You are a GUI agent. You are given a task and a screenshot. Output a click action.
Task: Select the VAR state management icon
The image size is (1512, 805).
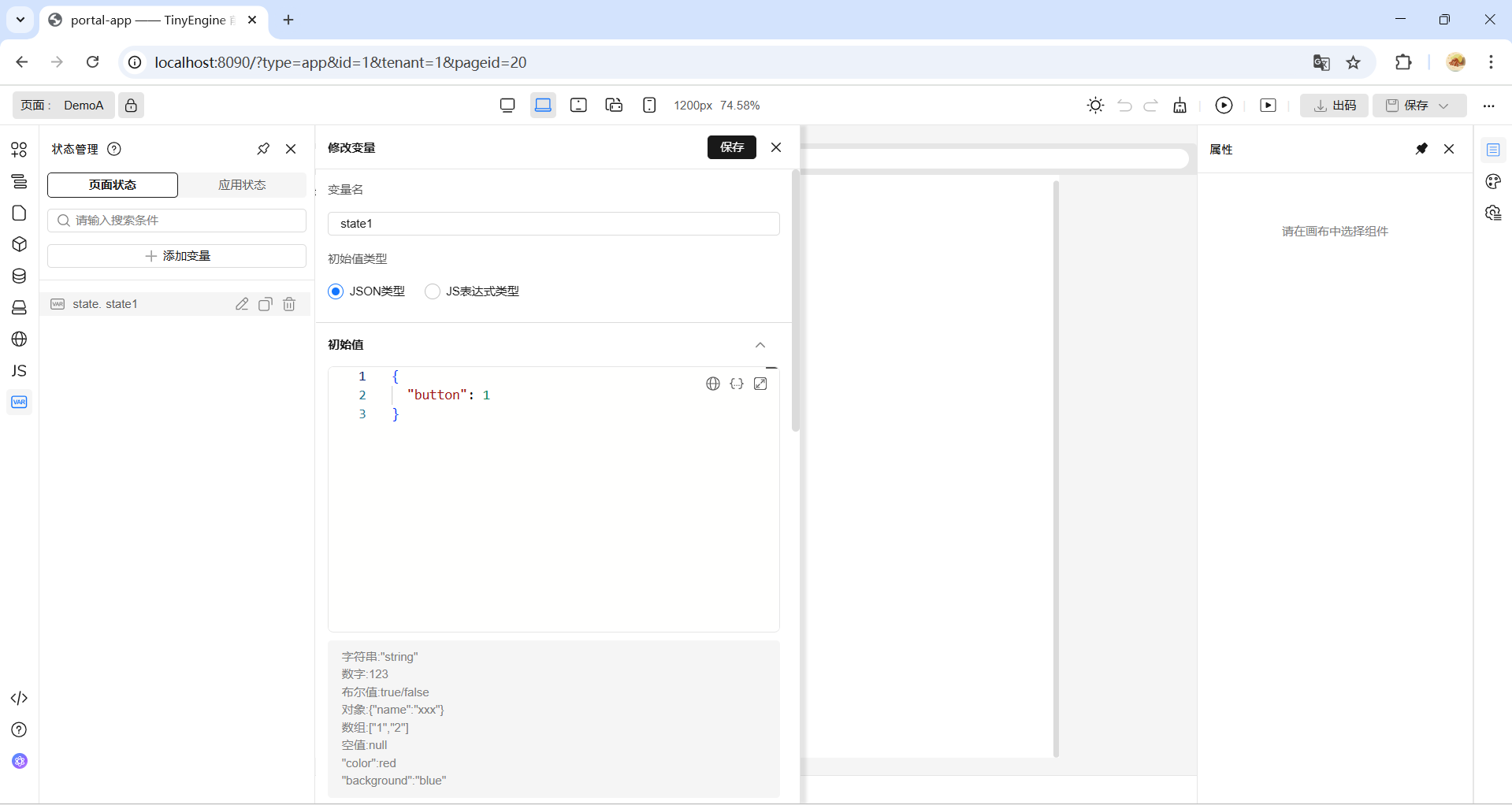[19, 402]
